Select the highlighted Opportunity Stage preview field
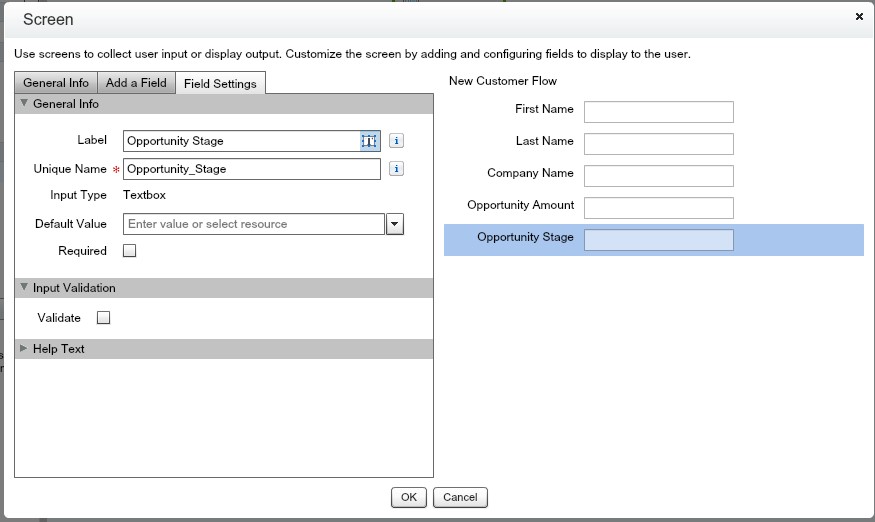875x522 pixels. [x=658, y=240]
